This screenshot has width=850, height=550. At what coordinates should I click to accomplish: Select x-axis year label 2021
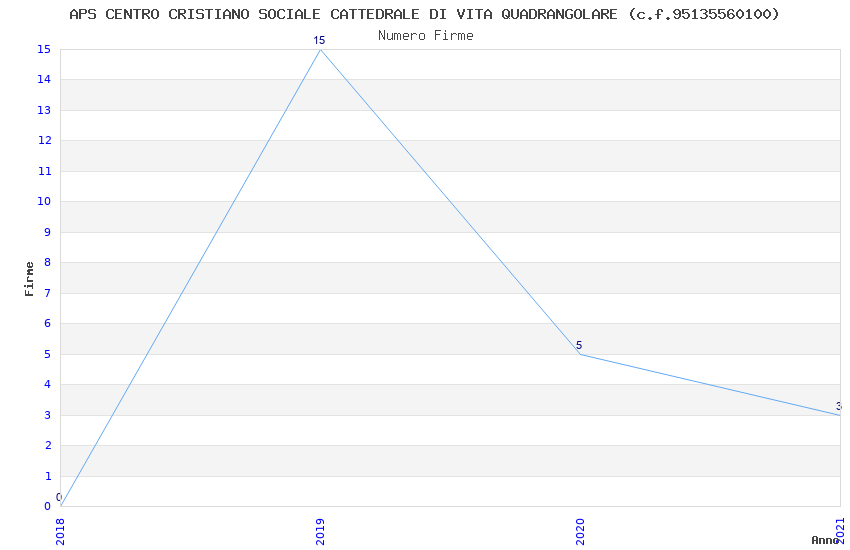coord(840,530)
